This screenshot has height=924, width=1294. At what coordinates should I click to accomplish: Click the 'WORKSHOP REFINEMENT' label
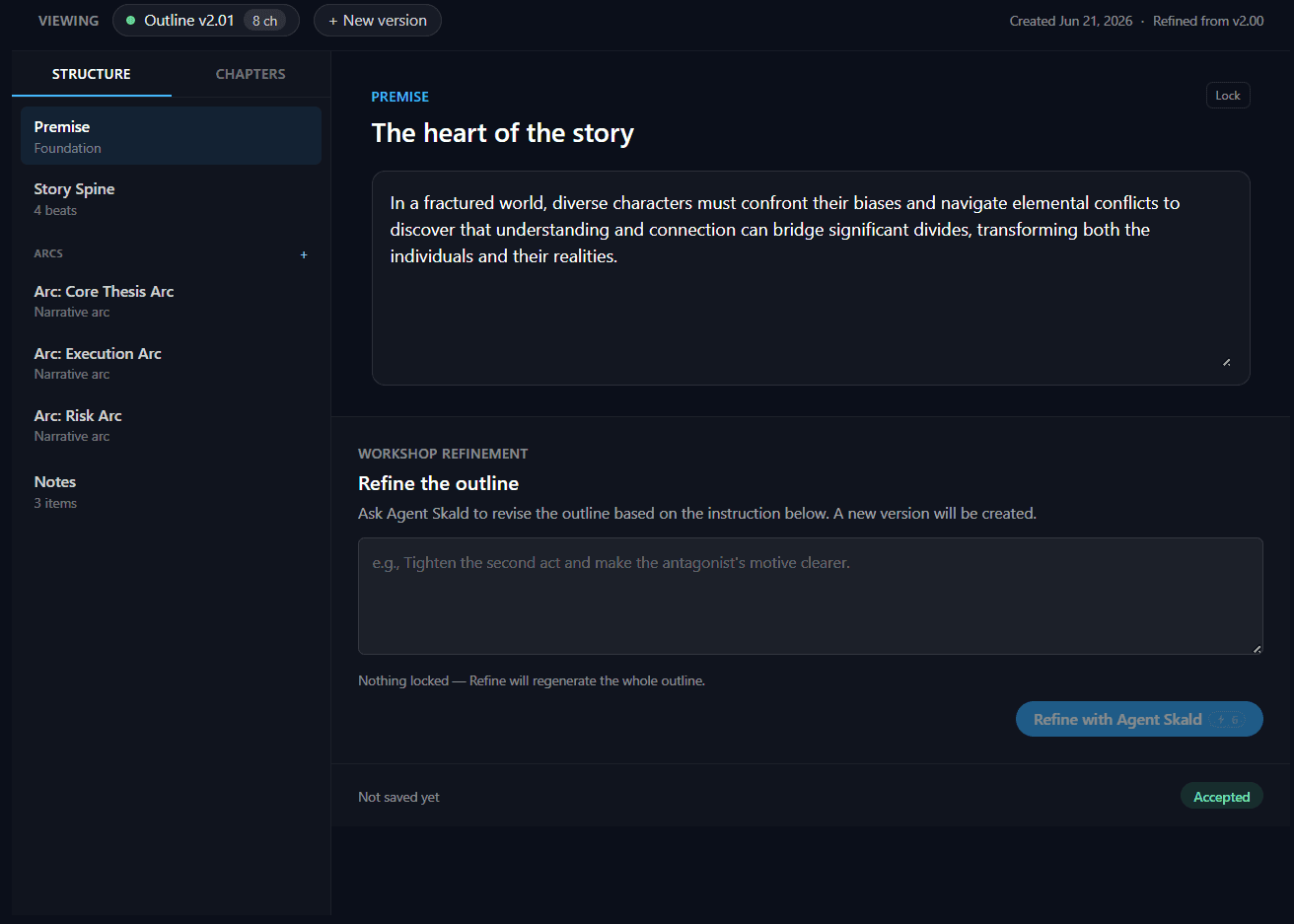point(443,454)
